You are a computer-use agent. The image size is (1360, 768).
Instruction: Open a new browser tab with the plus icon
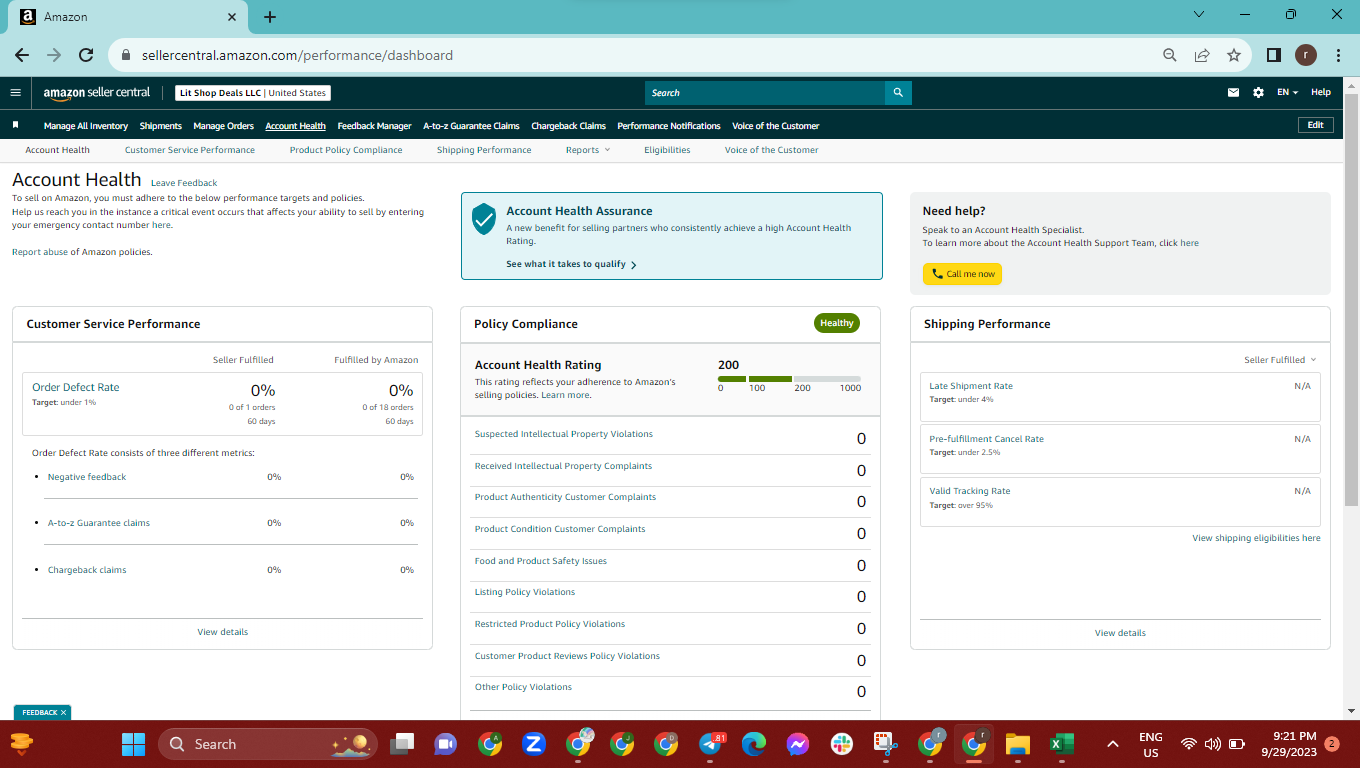[270, 16]
